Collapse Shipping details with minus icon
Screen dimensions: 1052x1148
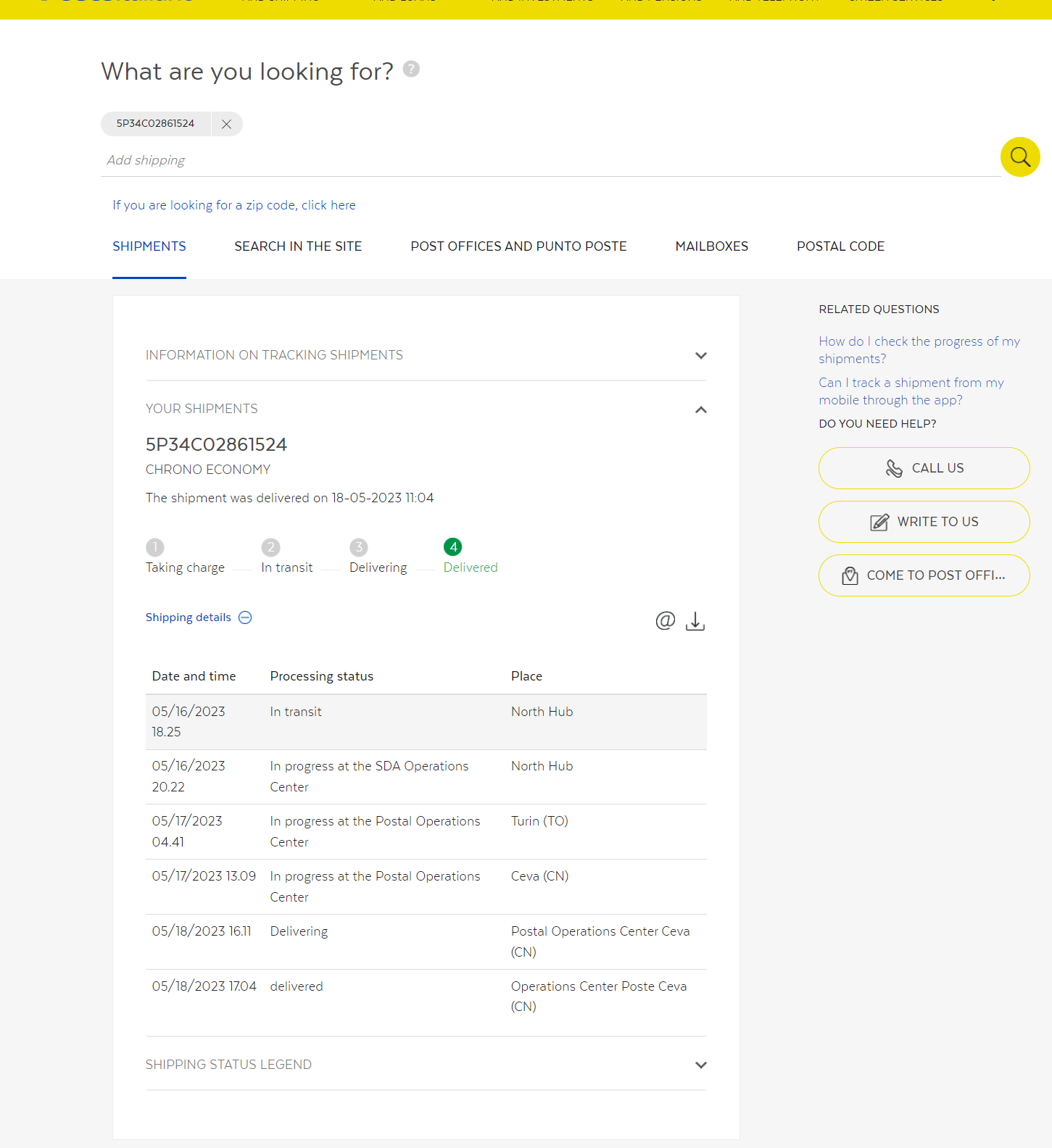pyautogui.click(x=245, y=617)
